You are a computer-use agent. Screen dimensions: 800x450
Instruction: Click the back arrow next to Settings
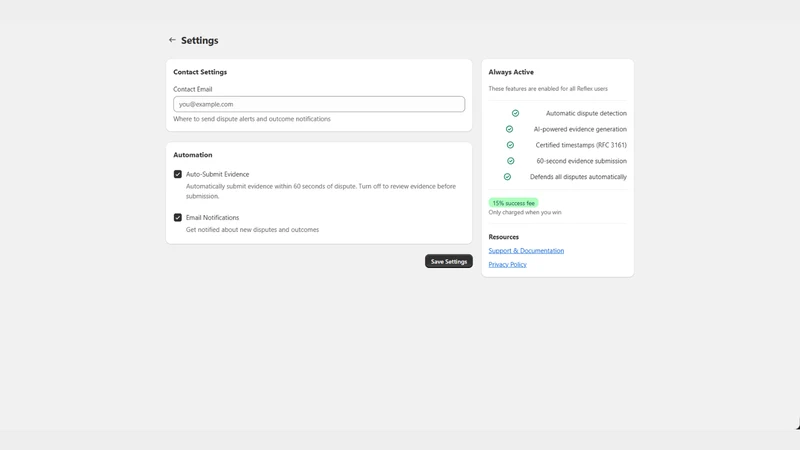pos(172,40)
